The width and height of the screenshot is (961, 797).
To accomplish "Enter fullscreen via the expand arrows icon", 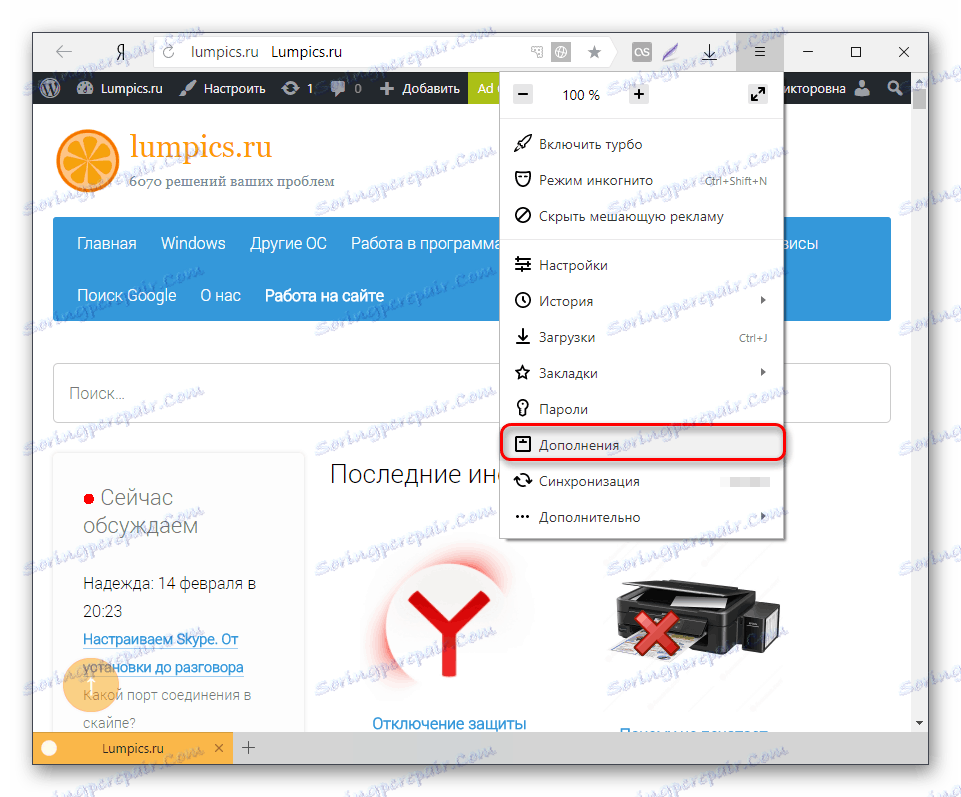I will pyautogui.click(x=758, y=94).
